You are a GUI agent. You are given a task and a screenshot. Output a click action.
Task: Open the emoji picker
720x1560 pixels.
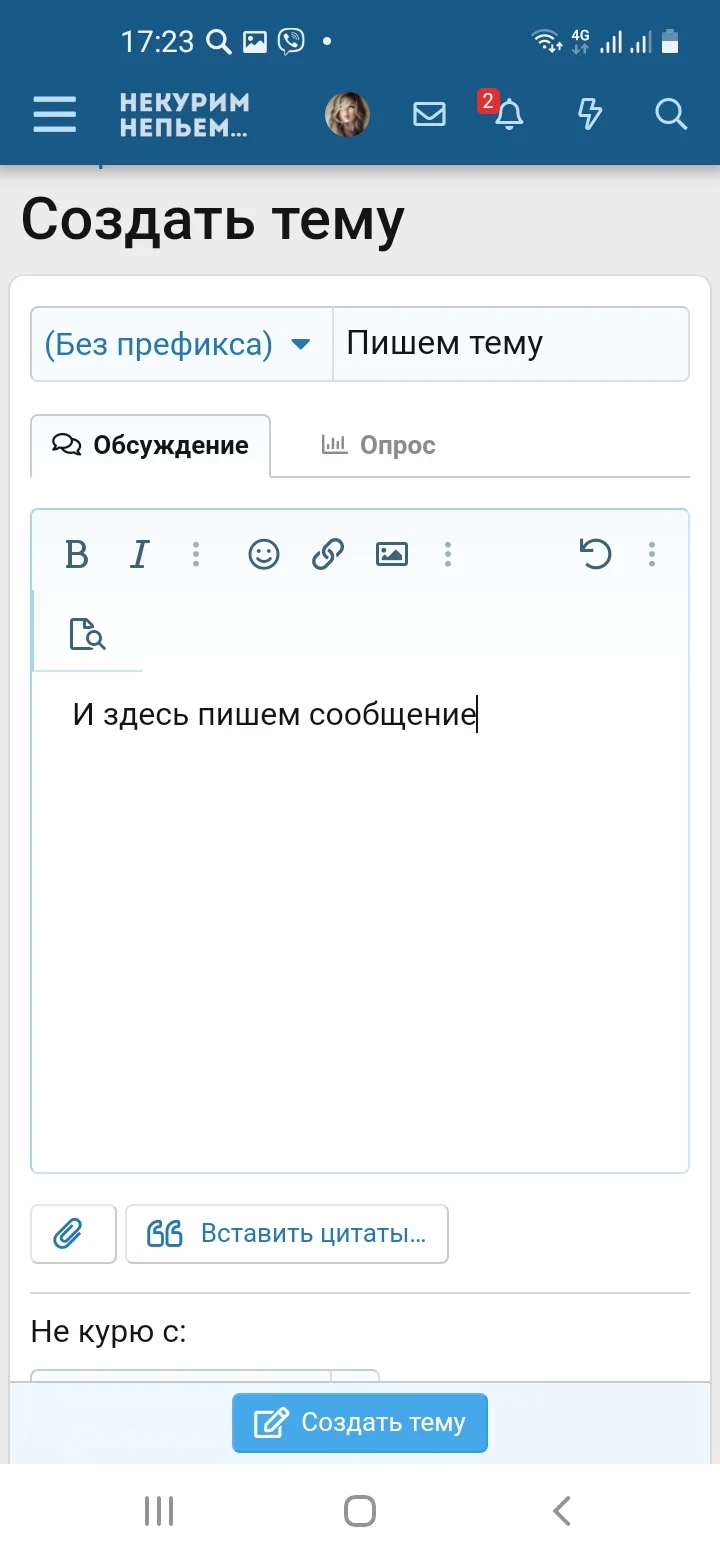pos(263,554)
